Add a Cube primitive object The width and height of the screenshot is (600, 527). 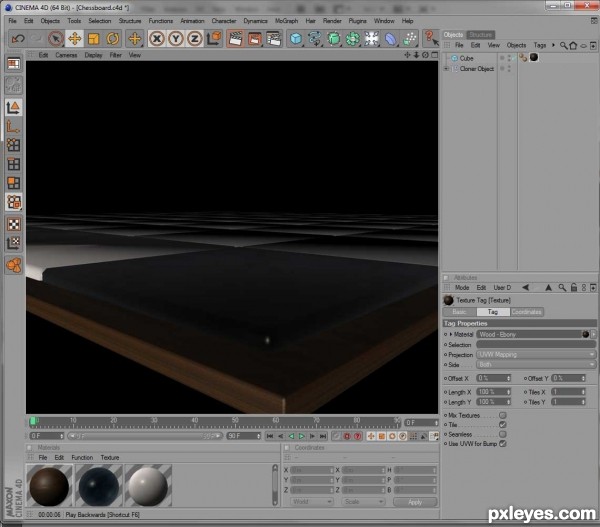296,39
